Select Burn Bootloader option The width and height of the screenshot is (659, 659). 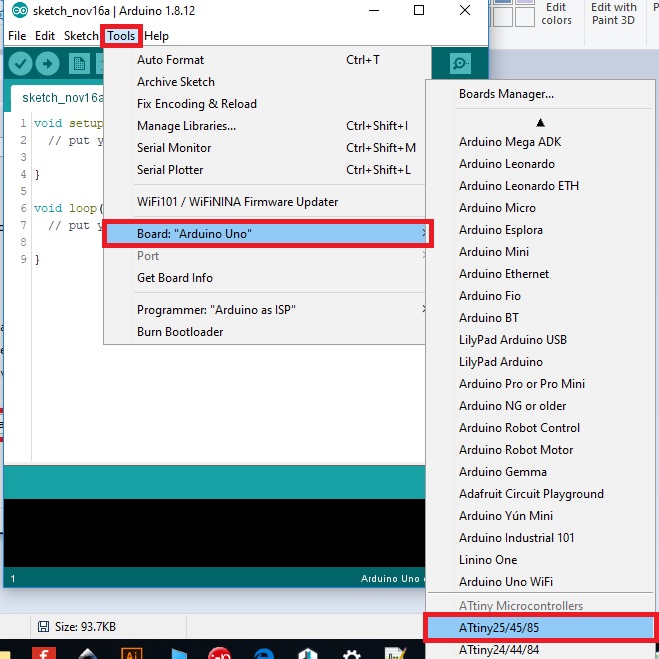[180, 332]
